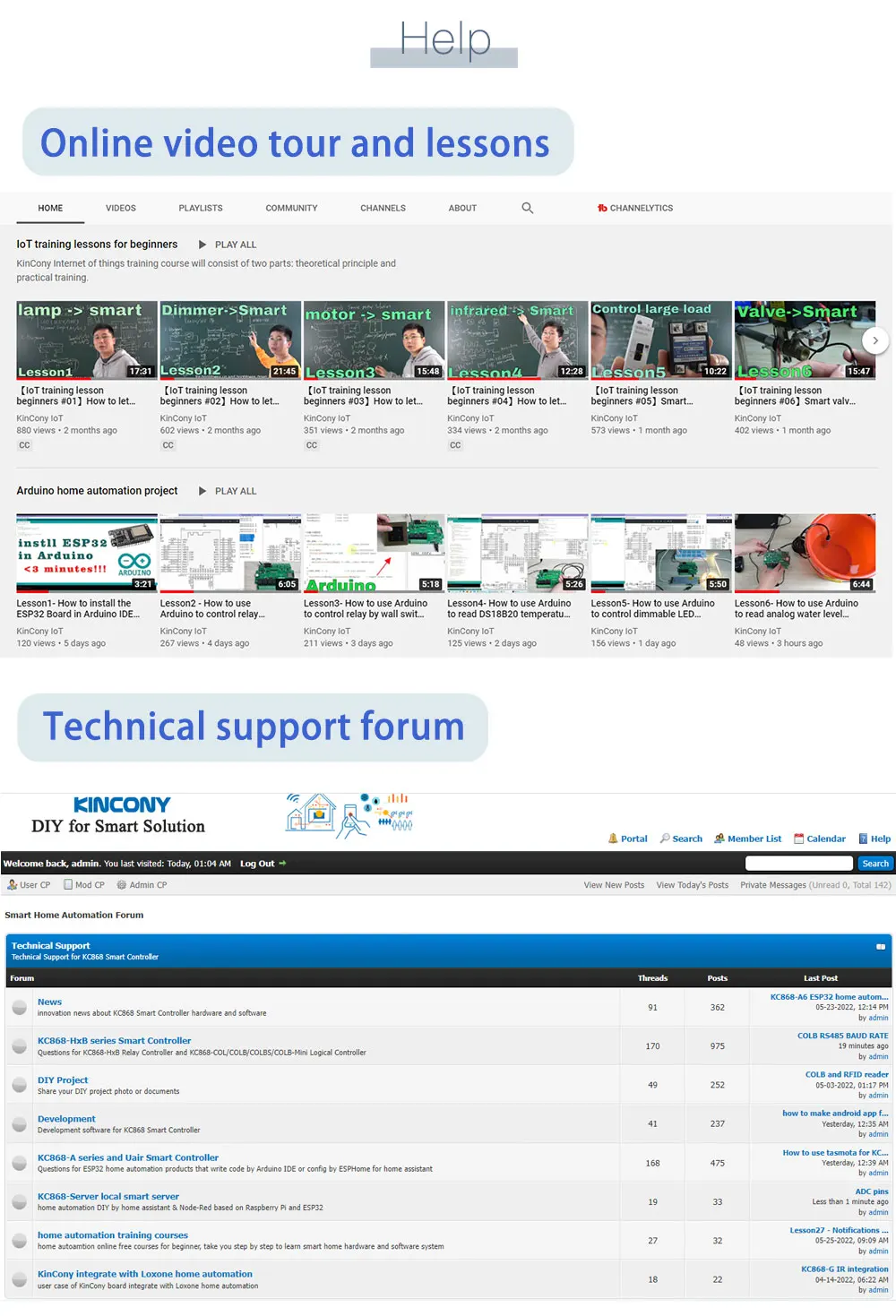Viewport: 896px width, 1316px height.
Task: Open the forum Calendar
Action: [x=819, y=839]
